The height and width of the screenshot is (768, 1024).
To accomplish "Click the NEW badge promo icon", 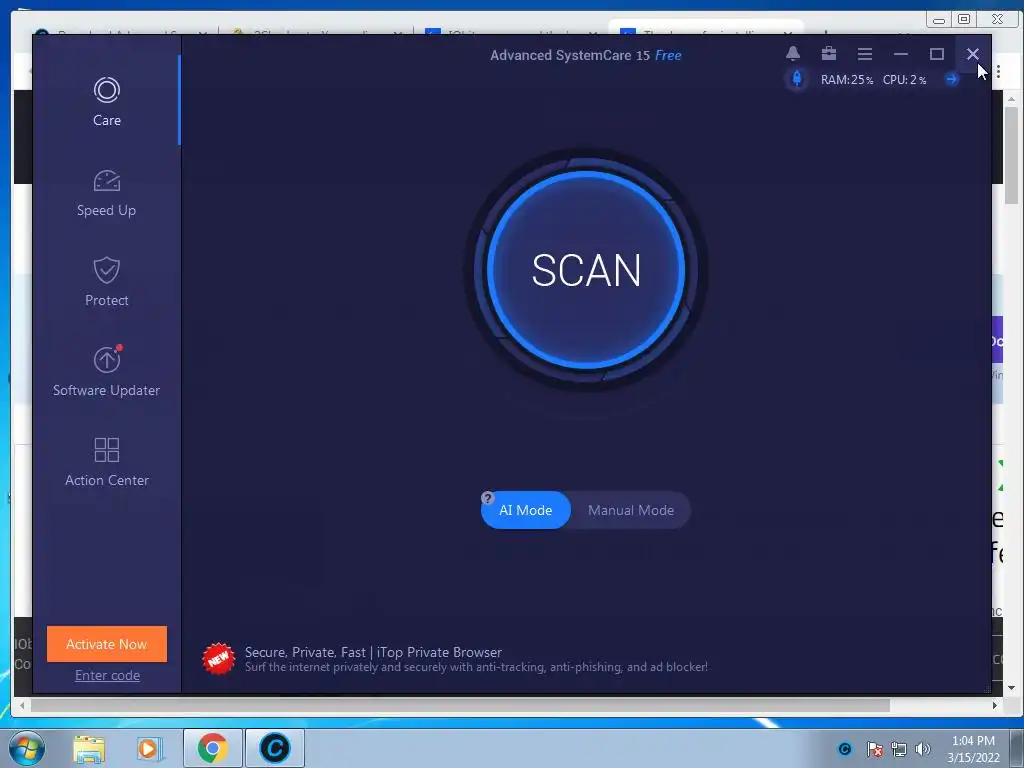I will pyautogui.click(x=218, y=658).
